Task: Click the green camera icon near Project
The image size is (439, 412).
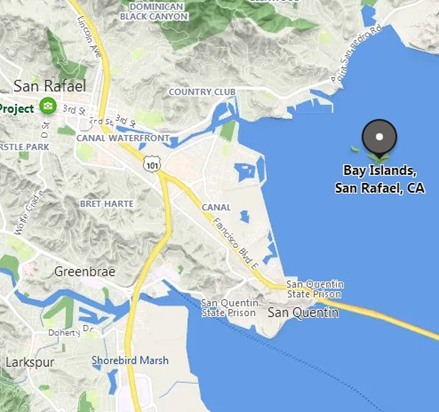Action: click(x=48, y=106)
